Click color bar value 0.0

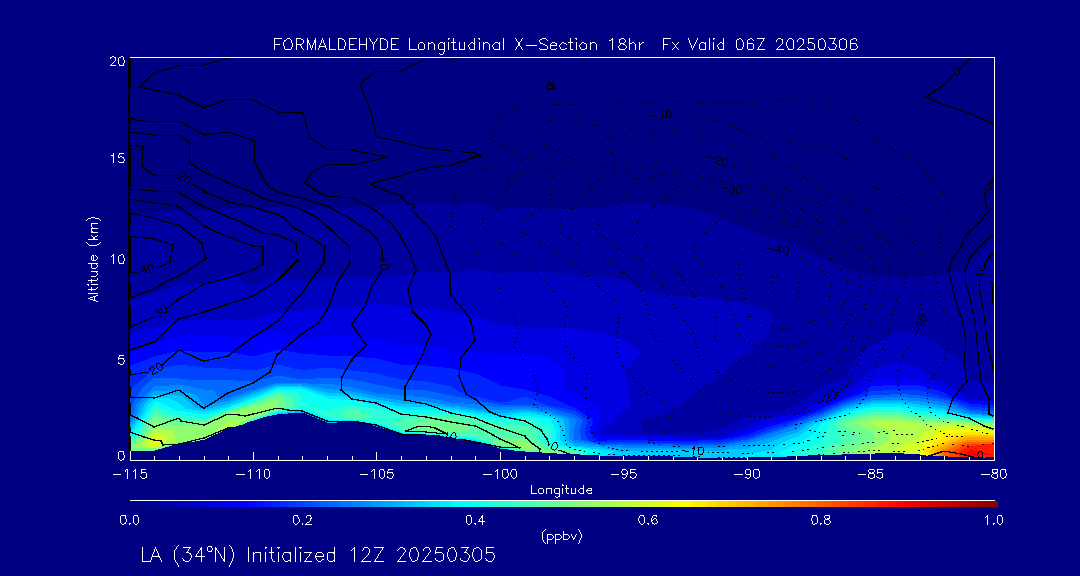129,522
